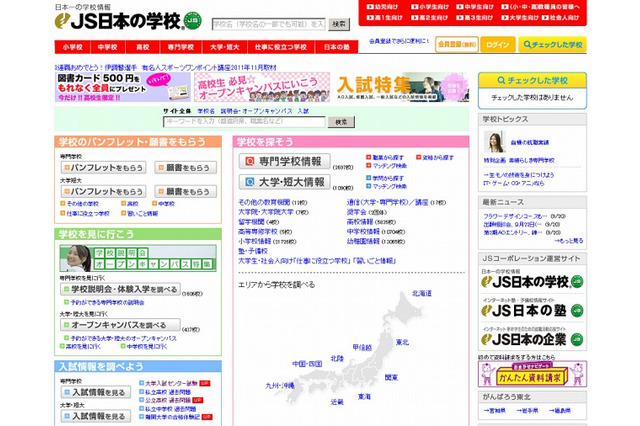Click the woman's photo in 学校トピックス
This screenshot has height=426, width=640.
click(494, 142)
